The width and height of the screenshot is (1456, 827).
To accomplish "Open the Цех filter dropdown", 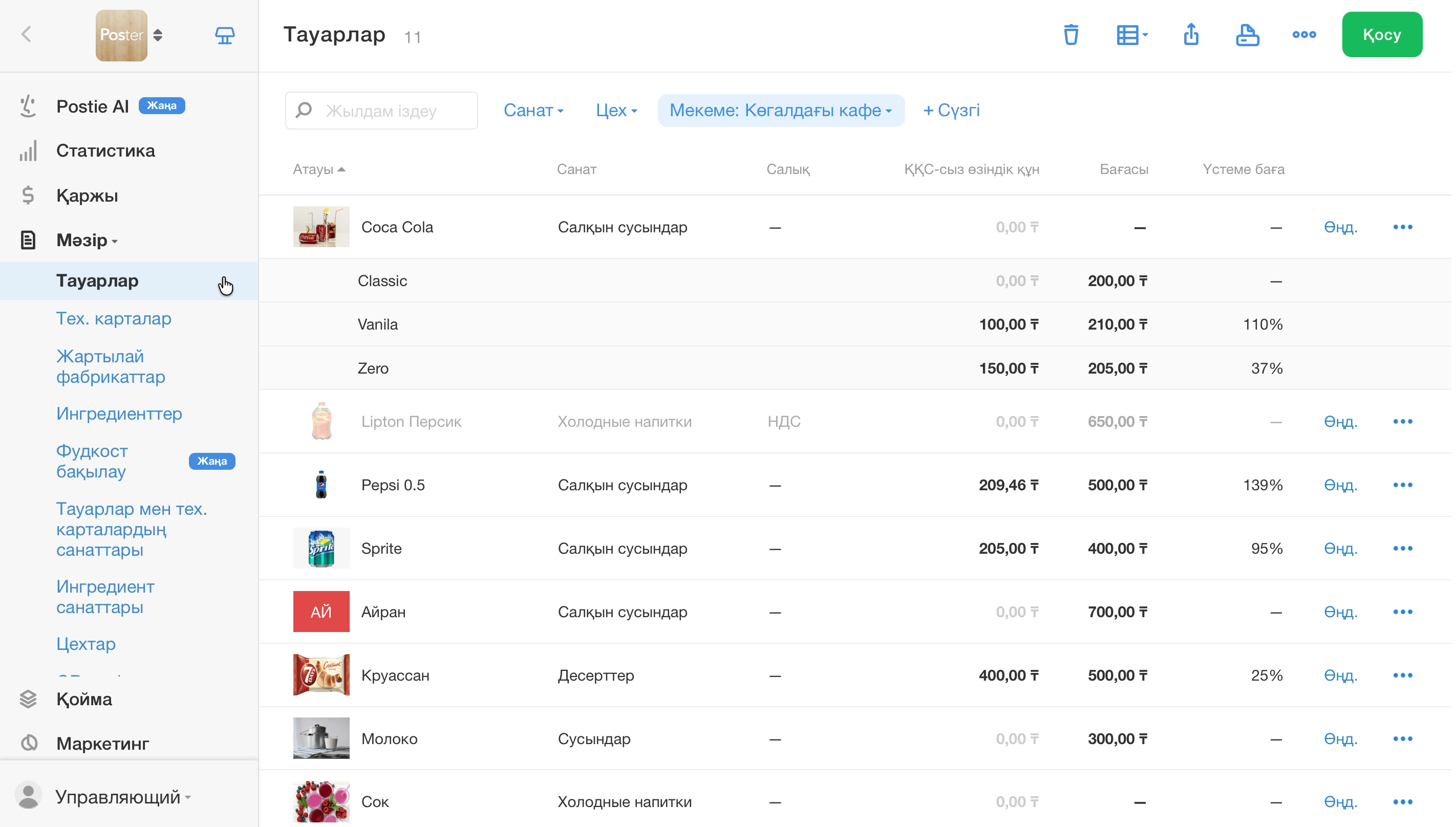I will pos(616,110).
